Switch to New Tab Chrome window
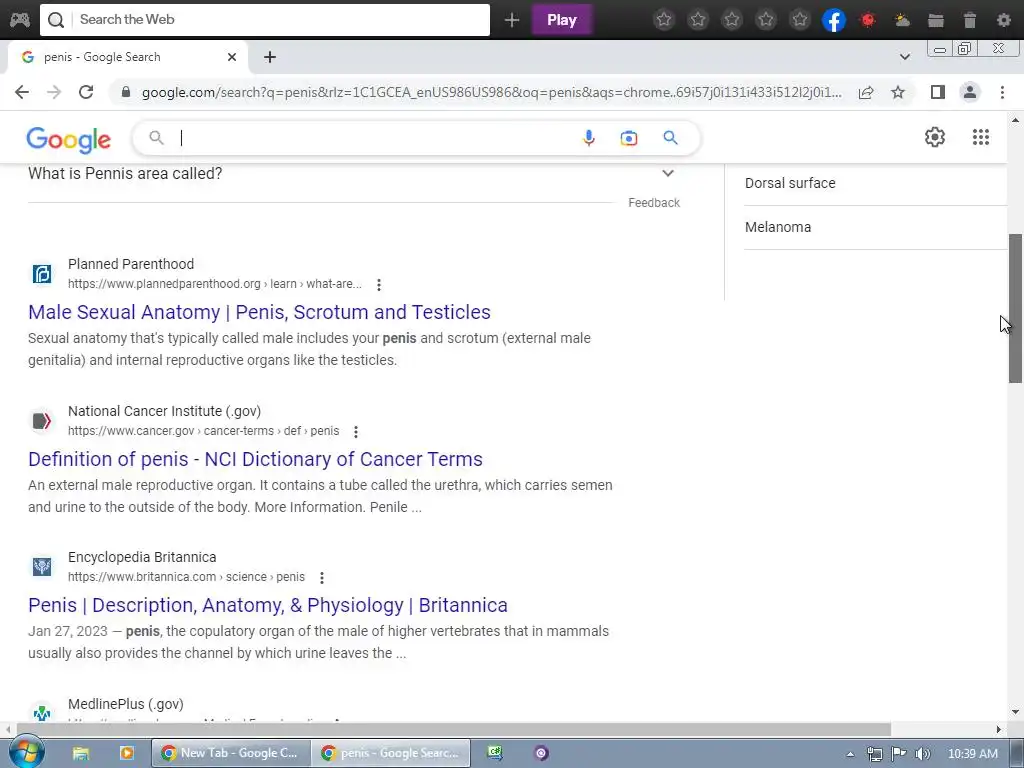Viewport: 1024px width, 768px height. pos(231,753)
